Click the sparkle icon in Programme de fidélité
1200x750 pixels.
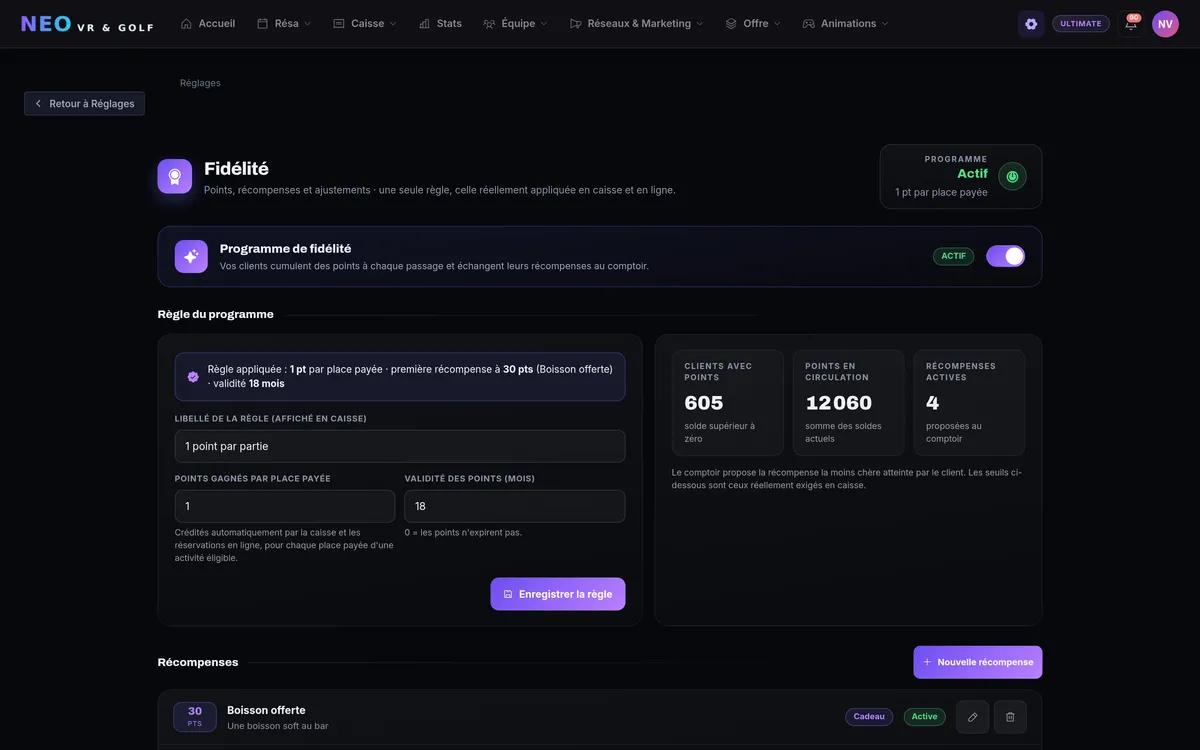(191, 256)
